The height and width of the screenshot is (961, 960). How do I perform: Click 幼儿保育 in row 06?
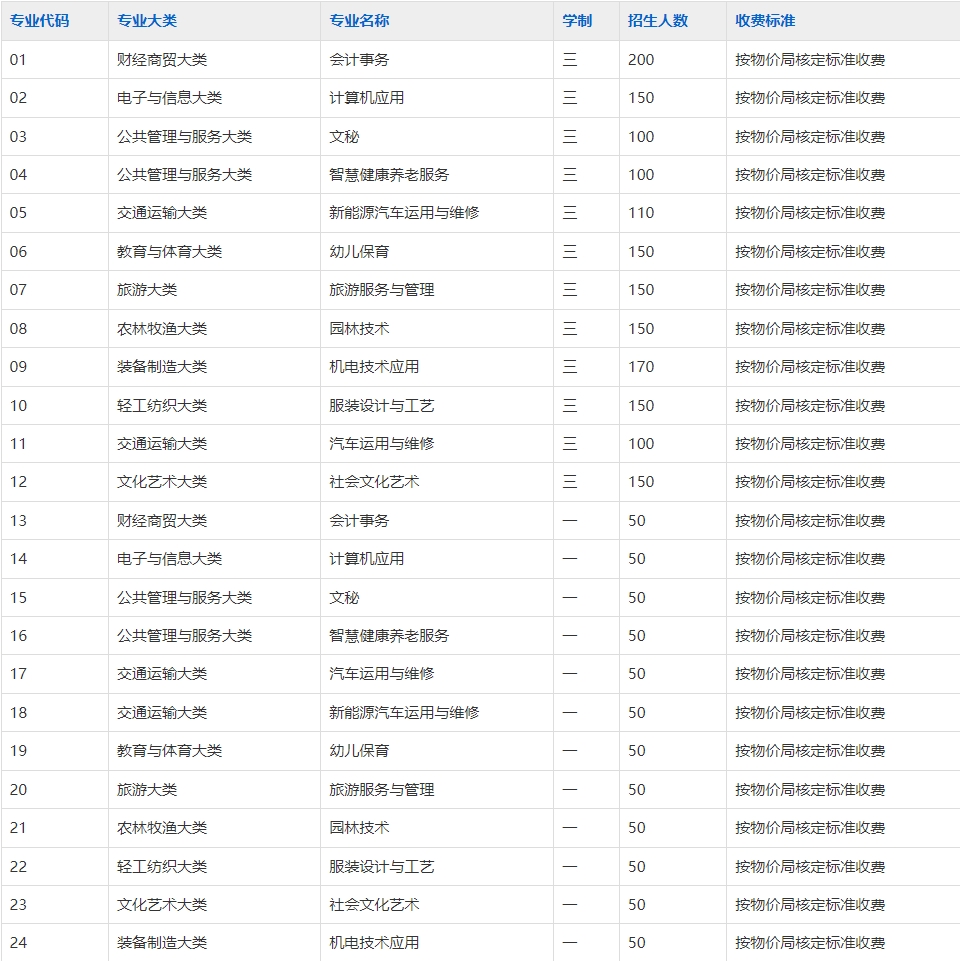click(359, 252)
